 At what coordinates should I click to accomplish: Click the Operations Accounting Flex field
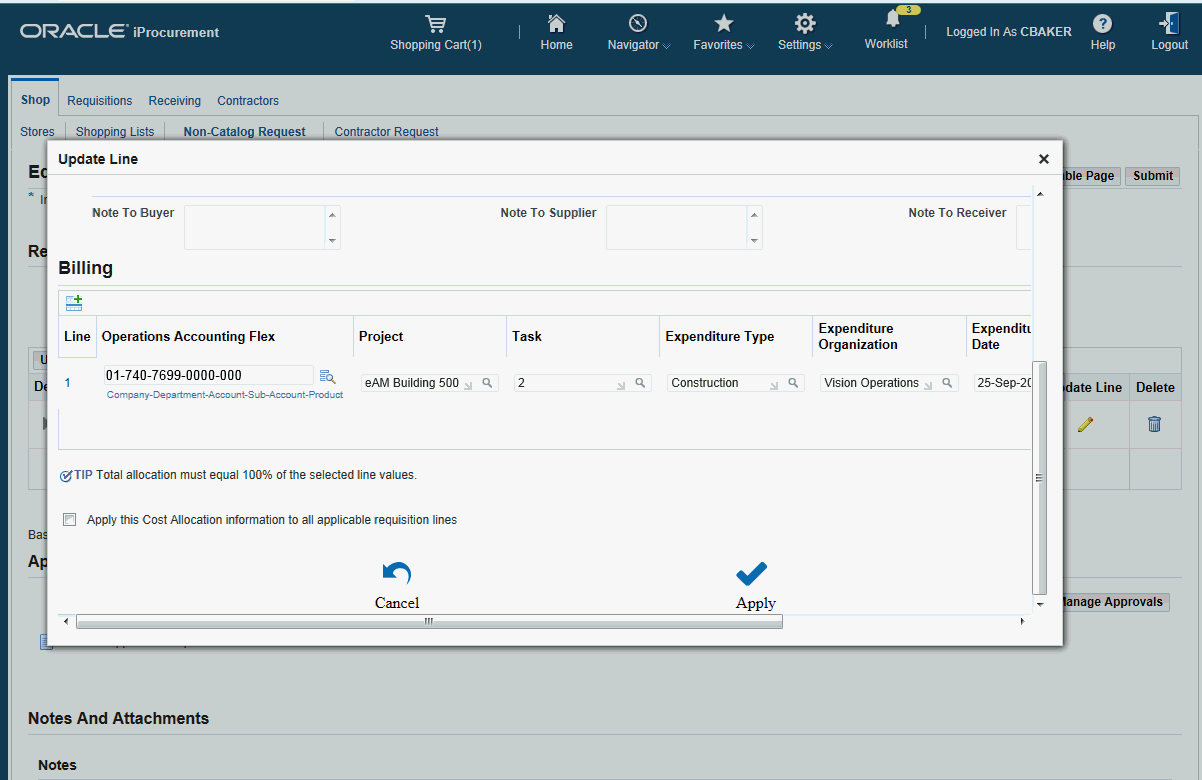pyautogui.click(x=208, y=375)
